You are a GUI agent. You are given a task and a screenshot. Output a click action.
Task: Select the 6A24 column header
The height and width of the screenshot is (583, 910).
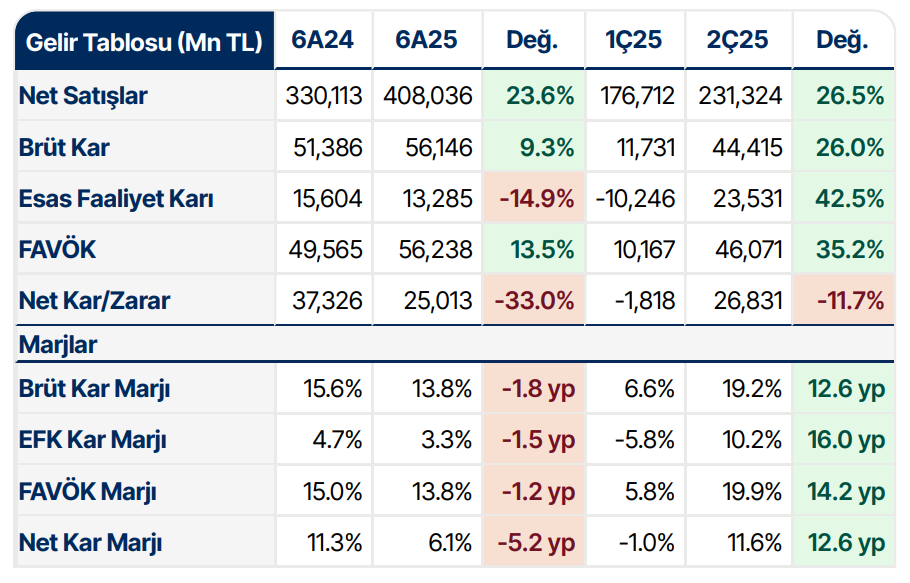click(322, 41)
